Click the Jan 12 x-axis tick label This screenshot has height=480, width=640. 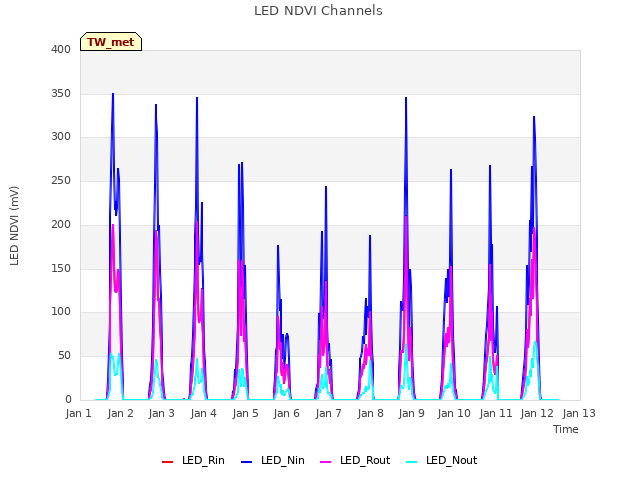coord(537,413)
